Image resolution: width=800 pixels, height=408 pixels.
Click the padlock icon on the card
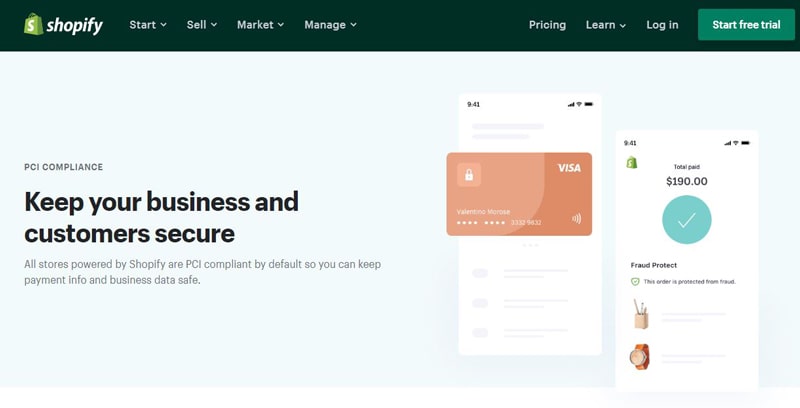pyautogui.click(x=469, y=175)
